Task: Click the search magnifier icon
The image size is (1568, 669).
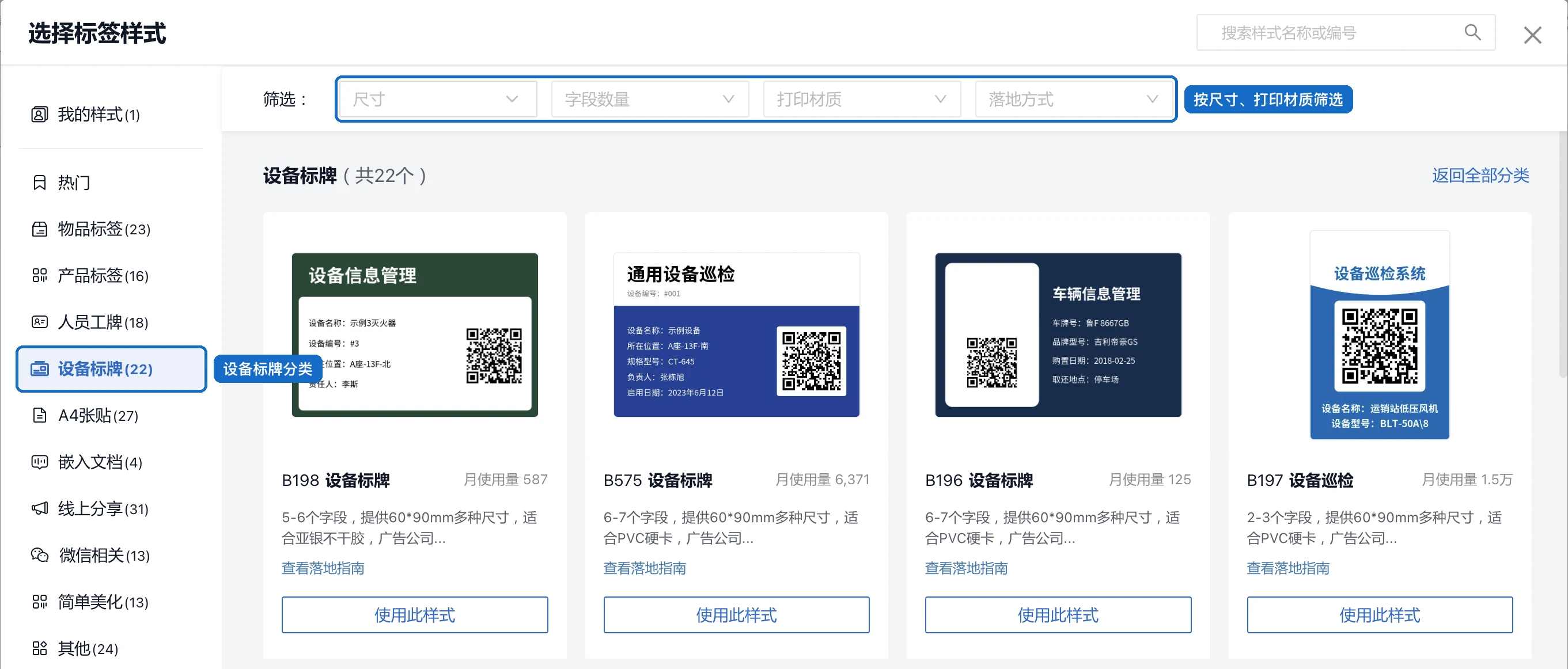Action: [1472, 33]
